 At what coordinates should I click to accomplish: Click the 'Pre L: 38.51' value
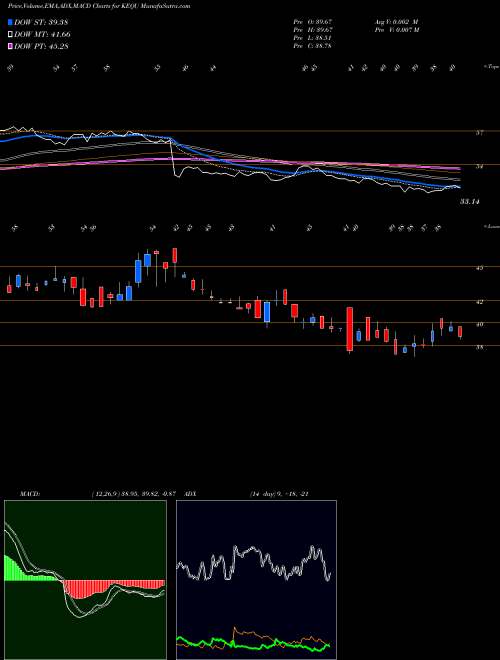(313, 38)
